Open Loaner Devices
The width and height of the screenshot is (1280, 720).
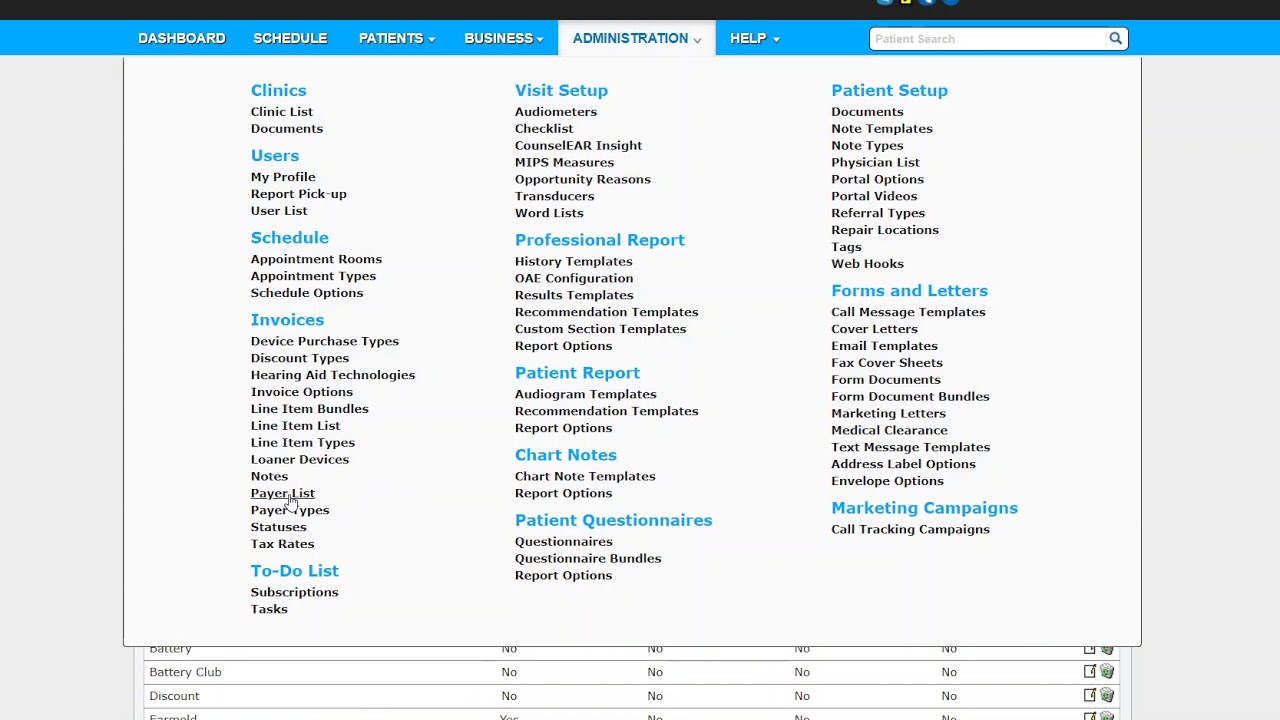[x=300, y=460]
